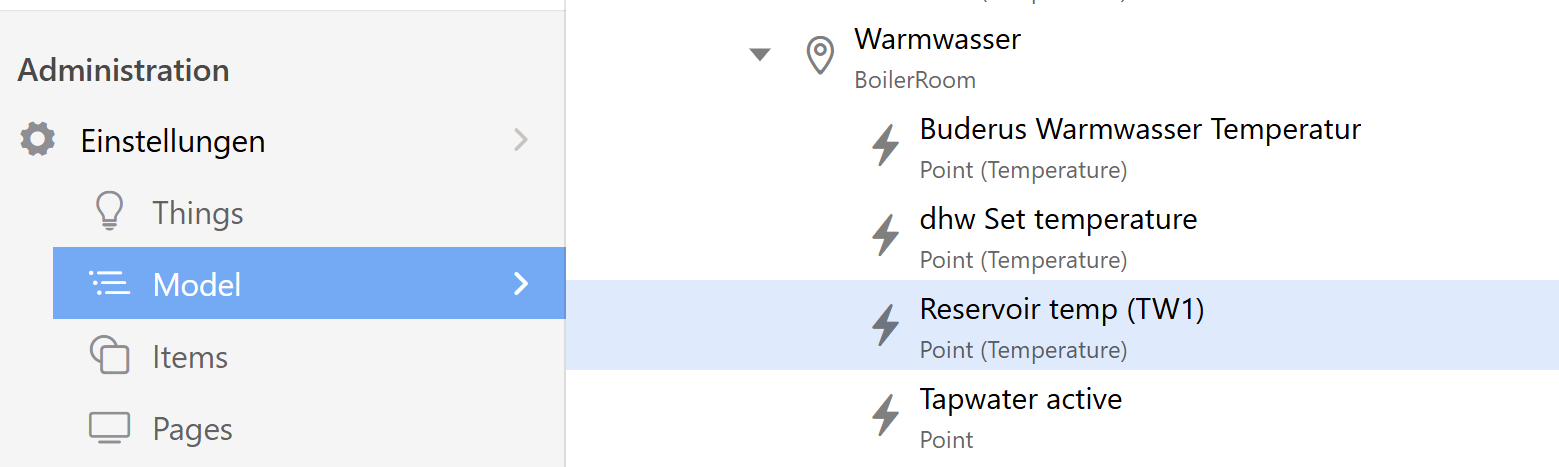Click the Buderus Warmwasser Temperatur point icon
Image resolution: width=1559 pixels, height=467 pixels.
(886, 146)
